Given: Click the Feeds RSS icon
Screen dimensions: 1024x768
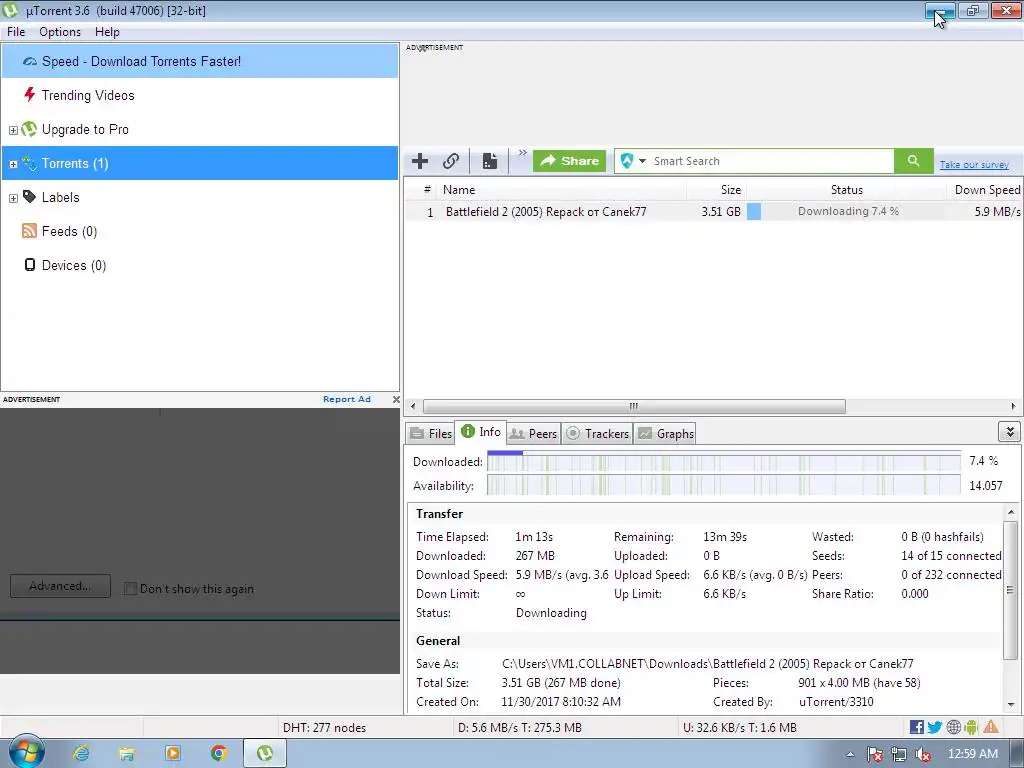Looking at the screenshot, I should click(x=29, y=231).
